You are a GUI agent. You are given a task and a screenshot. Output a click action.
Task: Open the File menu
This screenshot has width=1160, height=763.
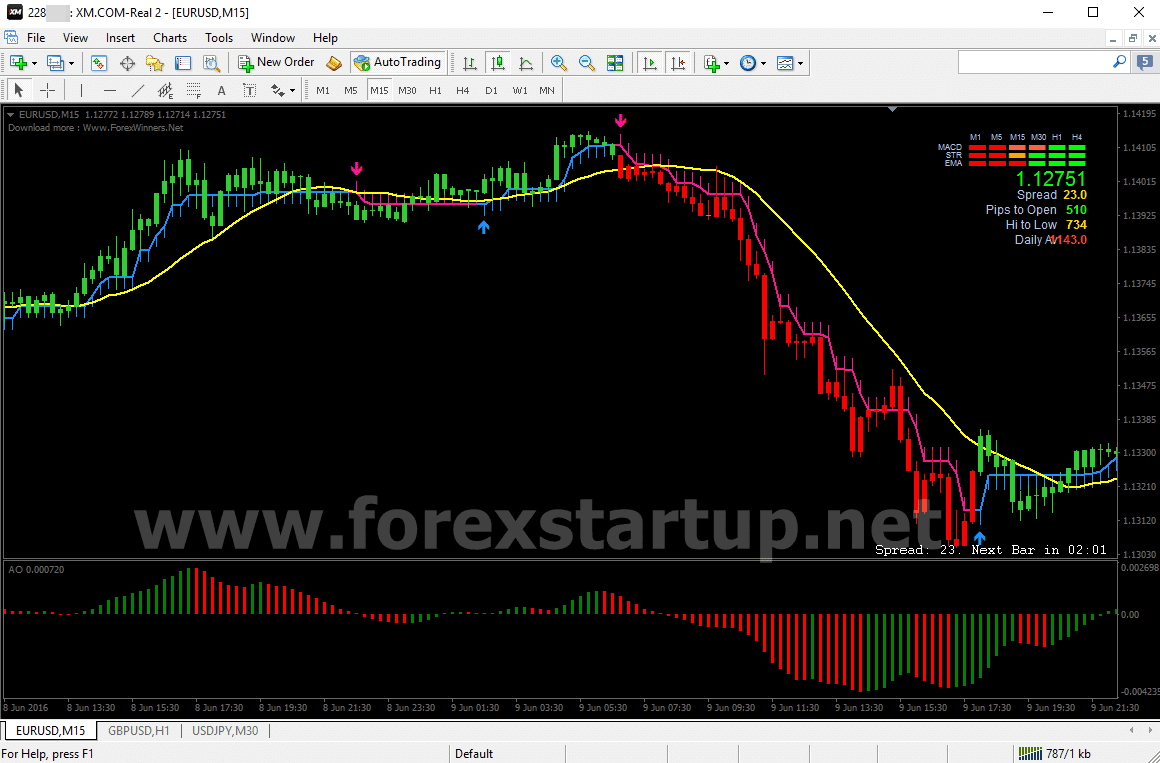pyautogui.click(x=36, y=38)
